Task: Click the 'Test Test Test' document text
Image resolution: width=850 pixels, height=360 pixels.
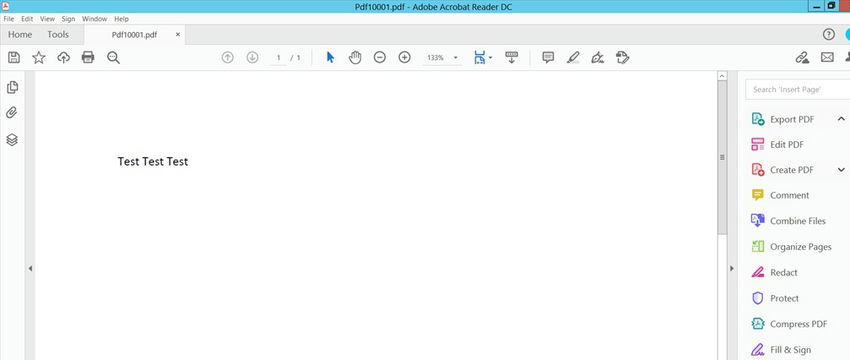Action: point(153,162)
